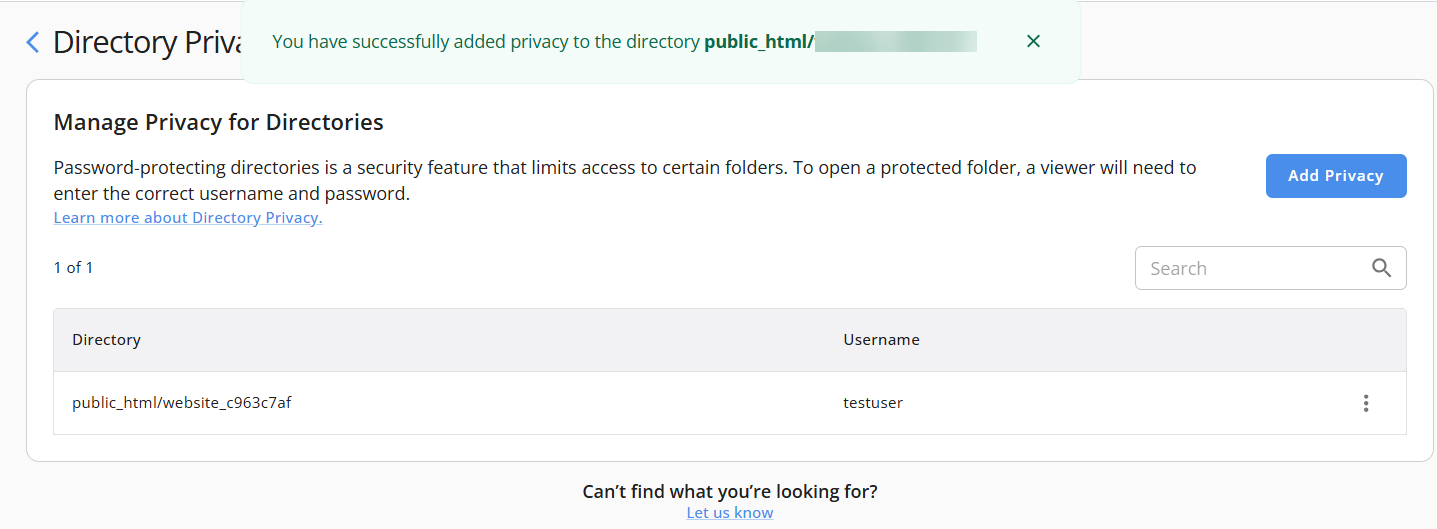The width and height of the screenshot is (1437, 529).
Task: Click the Manage Privacy for Directories heading
Action: click(219, 123)
